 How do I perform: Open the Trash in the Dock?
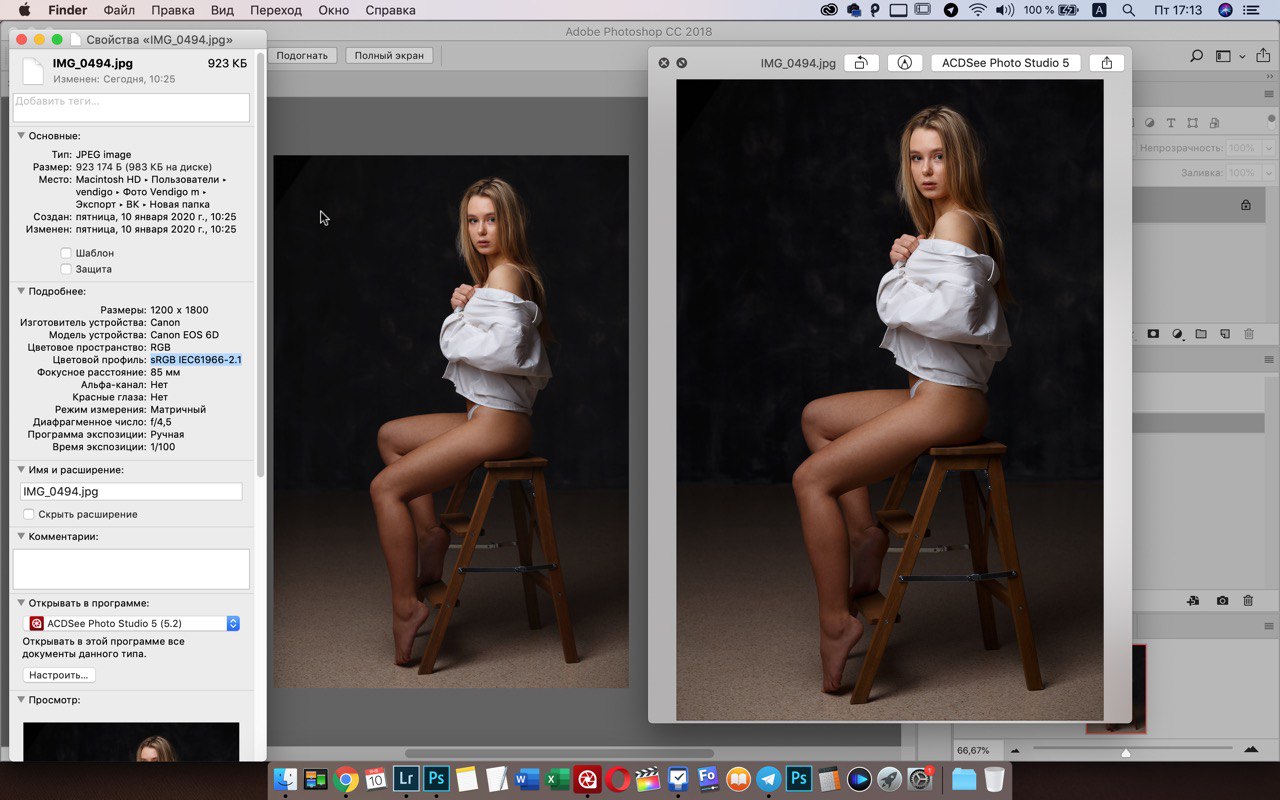click(994, 779)
